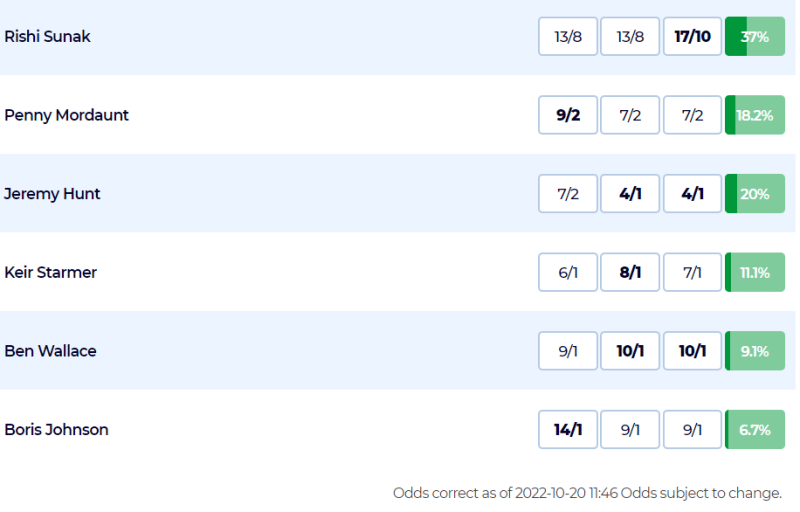Screen dimensions: 800x512
Task: Click the 6.7% probability bar
Action: pyautogui.click(x=755, y=429)
